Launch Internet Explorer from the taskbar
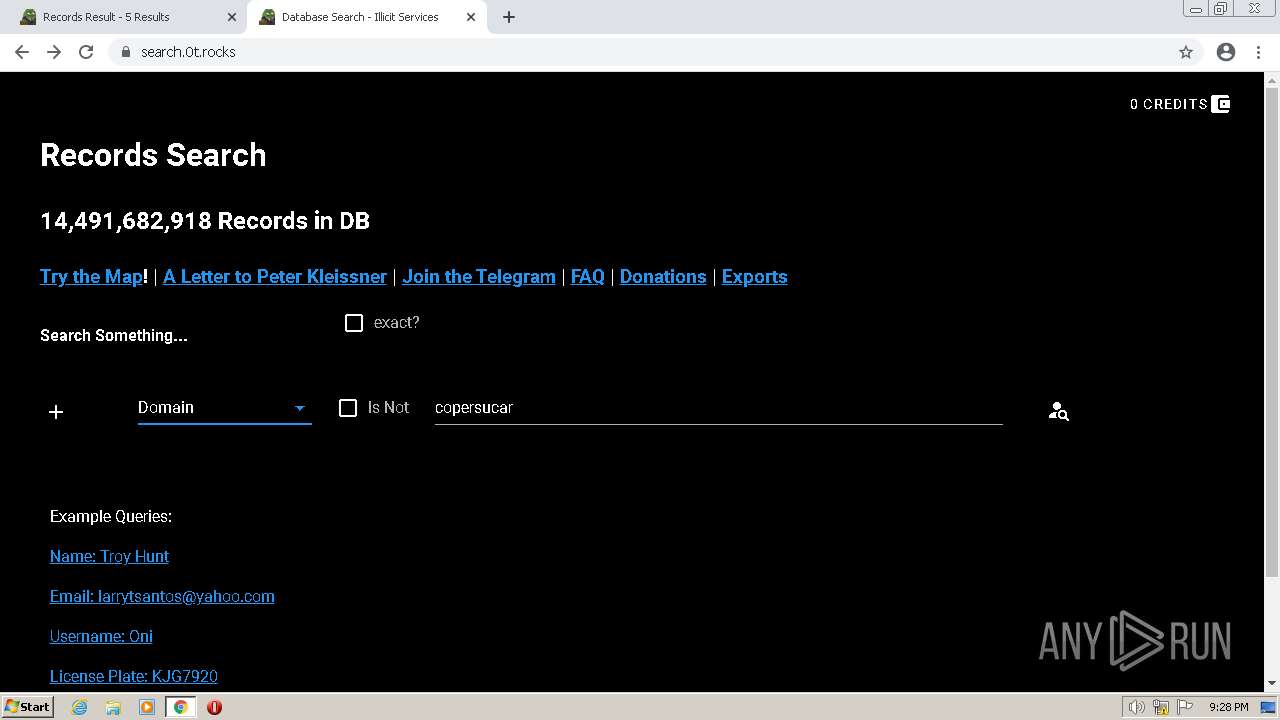 click(x=80, y=707)
